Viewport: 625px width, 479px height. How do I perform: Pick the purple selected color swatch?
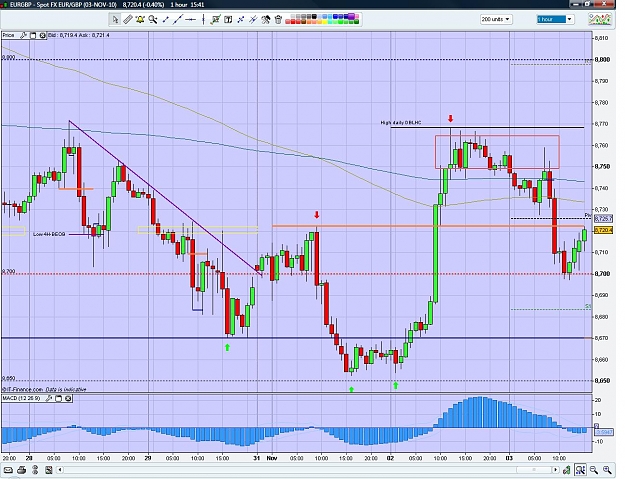351,16
